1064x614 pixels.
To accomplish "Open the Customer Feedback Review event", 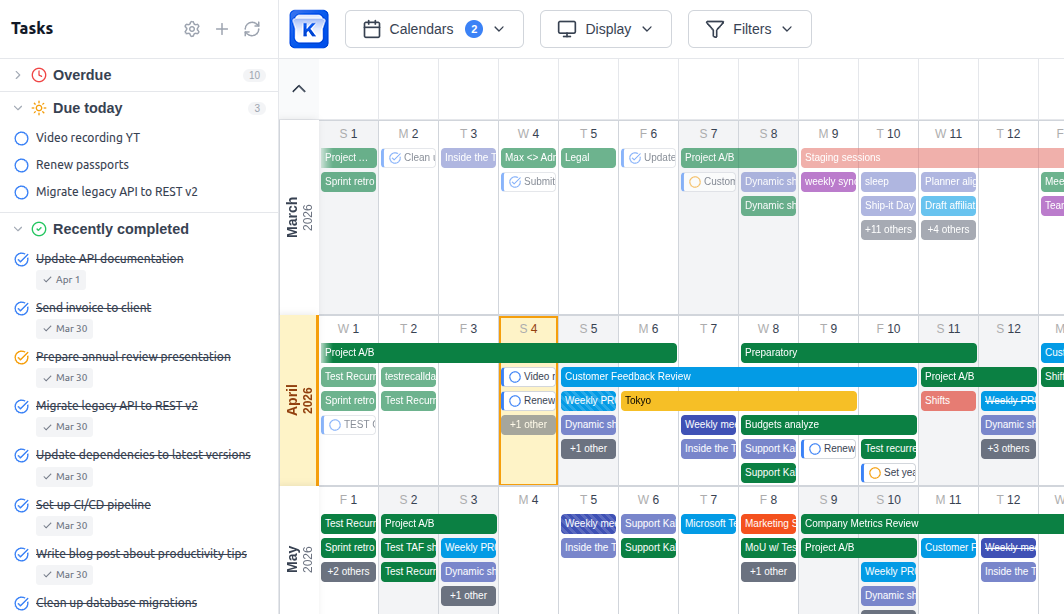I will coord(738,377).
